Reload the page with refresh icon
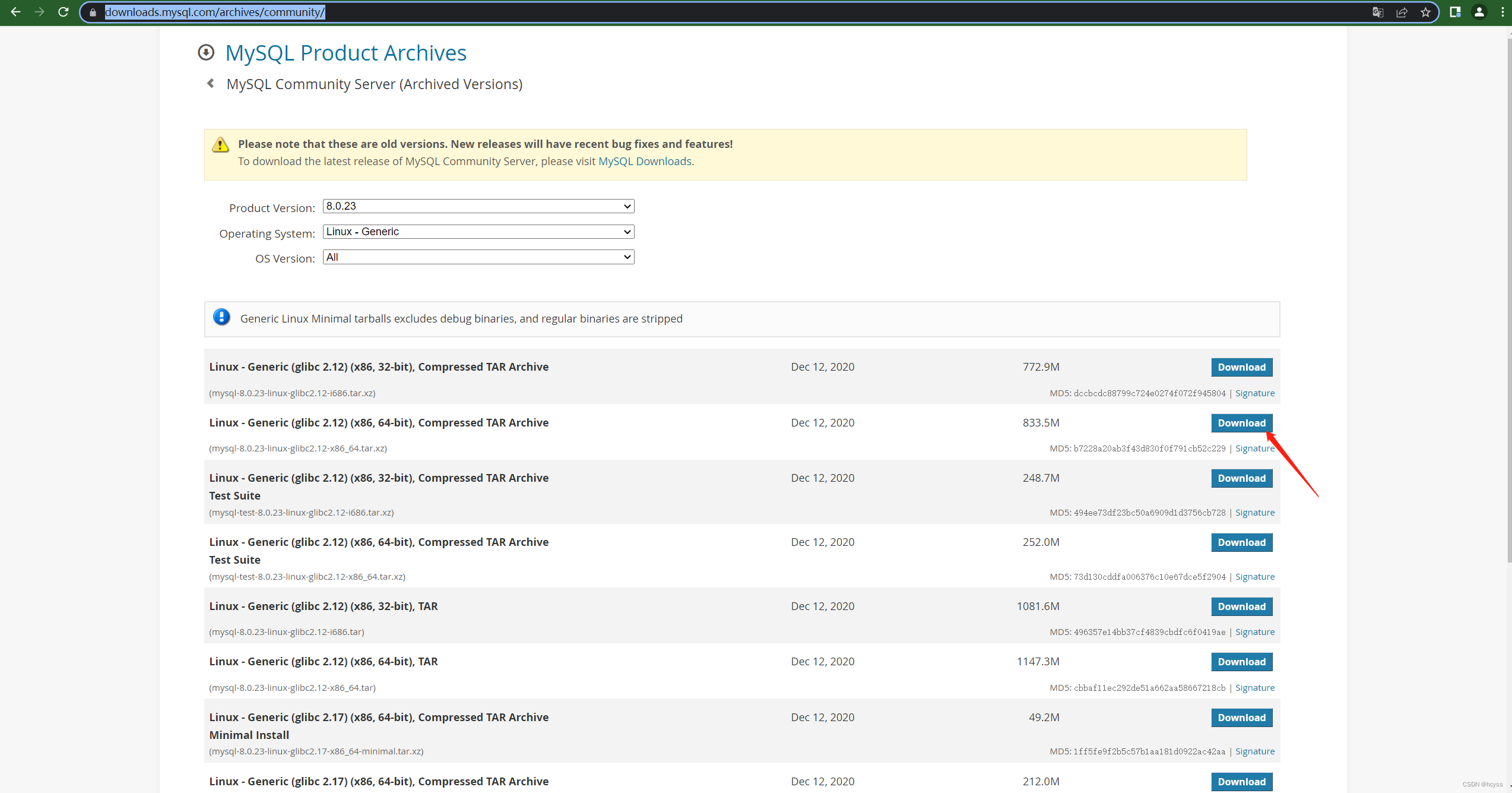Viewport: 1512px width, 793px height. 64,12
